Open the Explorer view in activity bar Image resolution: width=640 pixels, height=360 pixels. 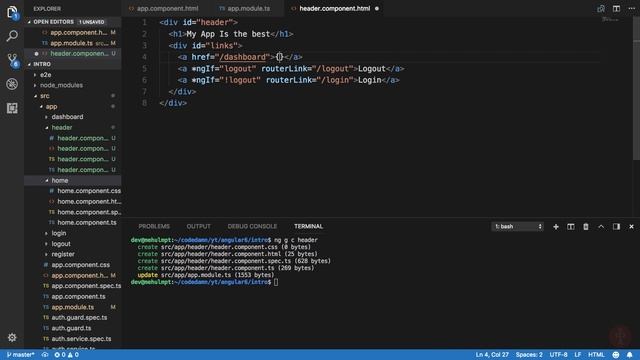pyautogui.click(x=12, y=12)
